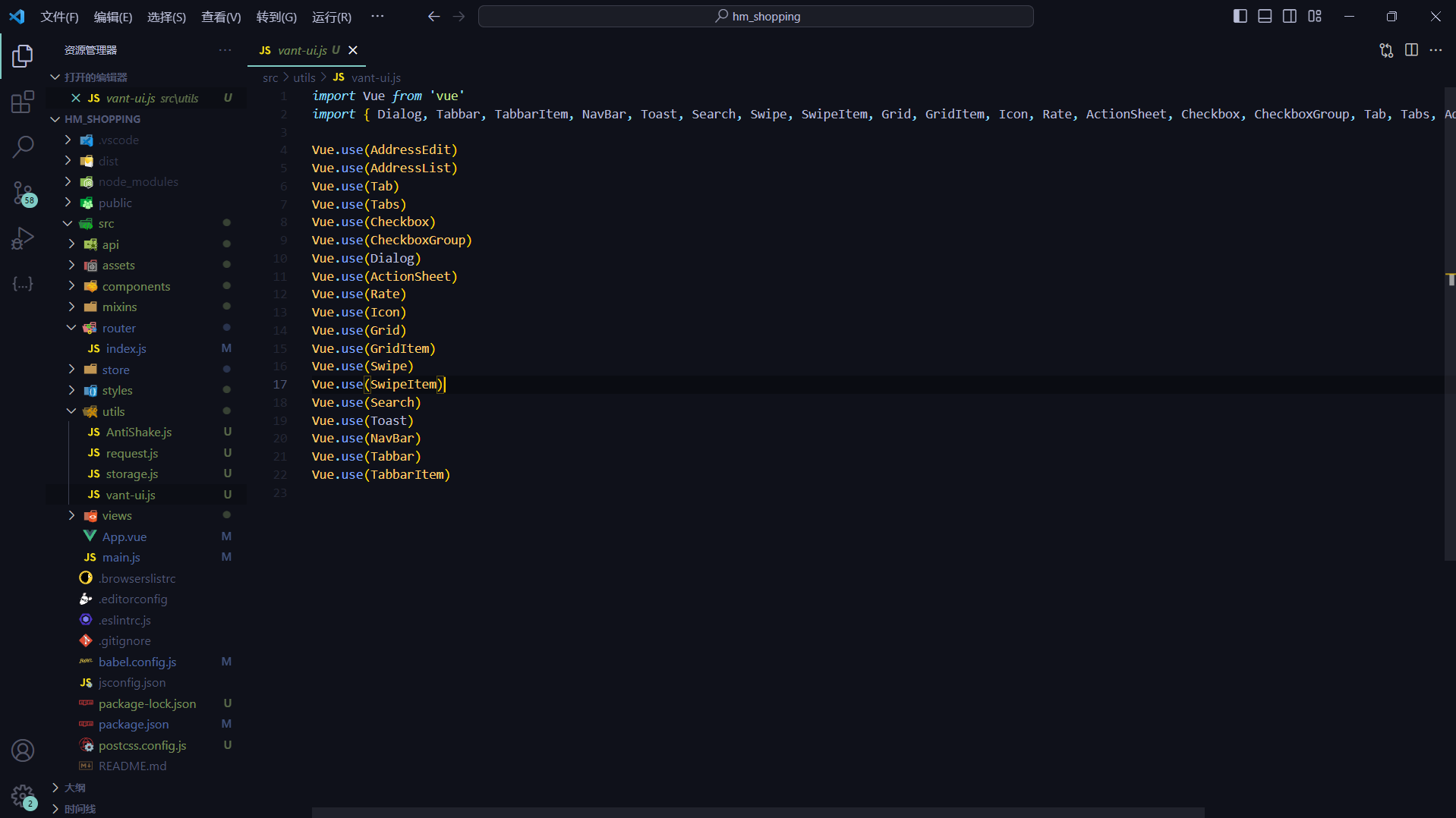
Task: Go back with the left arrow
Action: click(x=433, y=17)
